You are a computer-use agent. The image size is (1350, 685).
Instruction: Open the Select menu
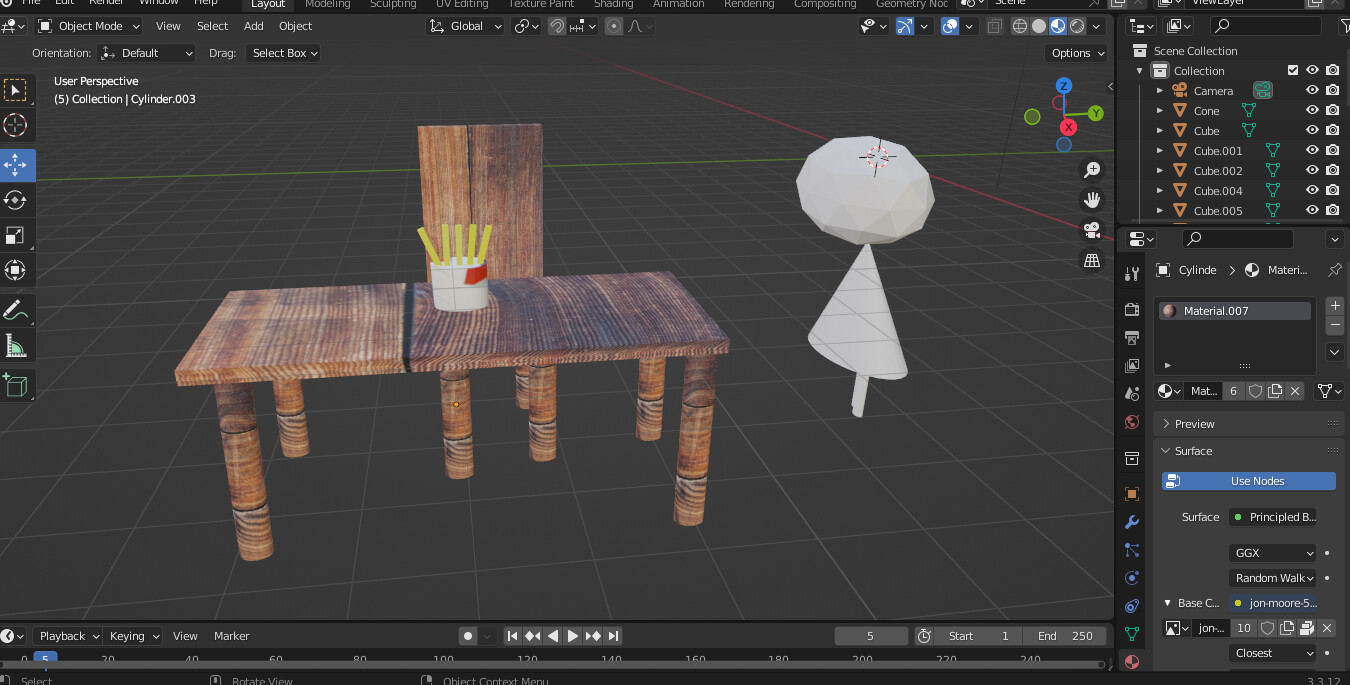click(212, 26)
